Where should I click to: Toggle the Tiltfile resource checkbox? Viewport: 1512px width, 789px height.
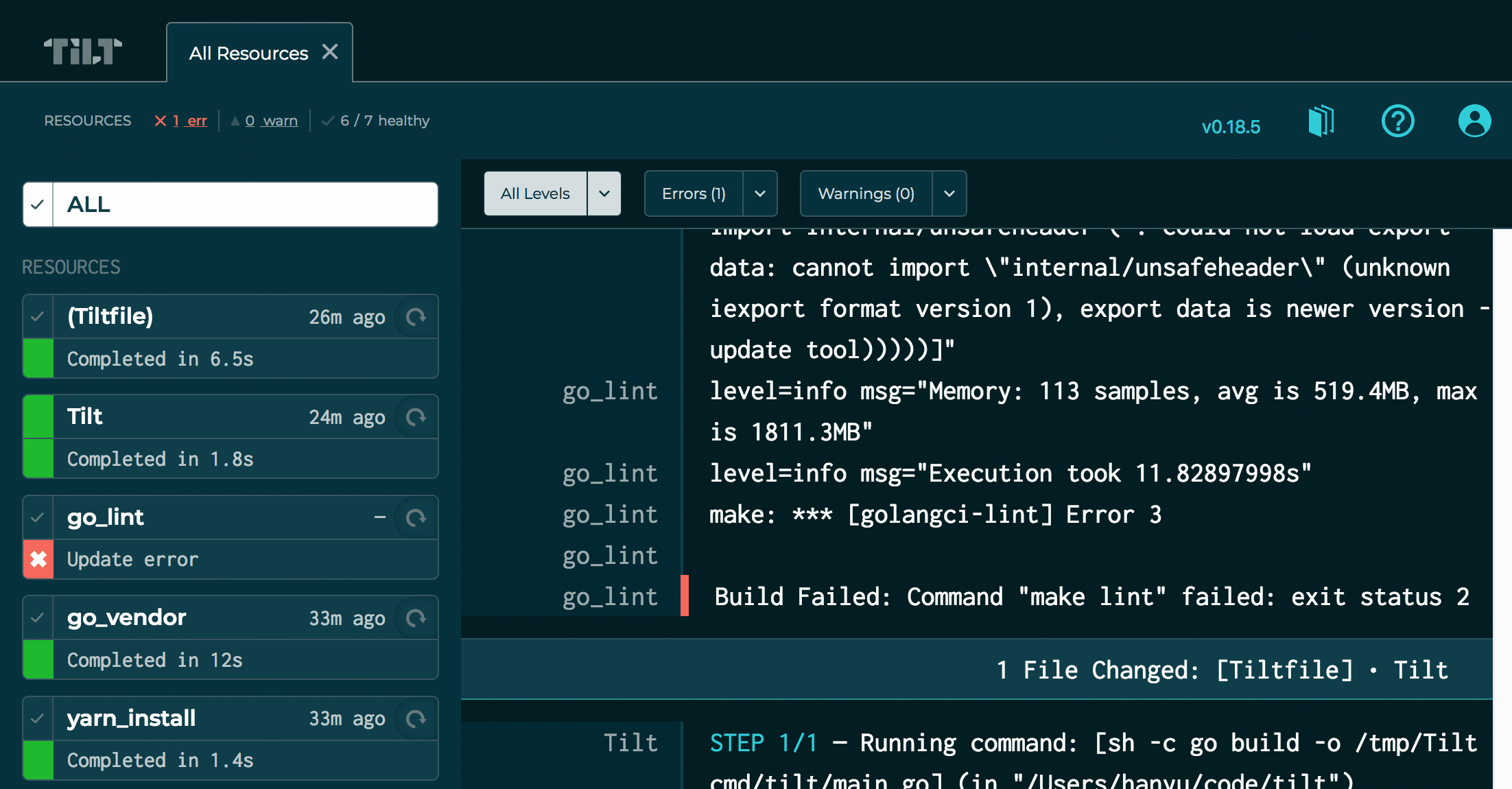38,316
